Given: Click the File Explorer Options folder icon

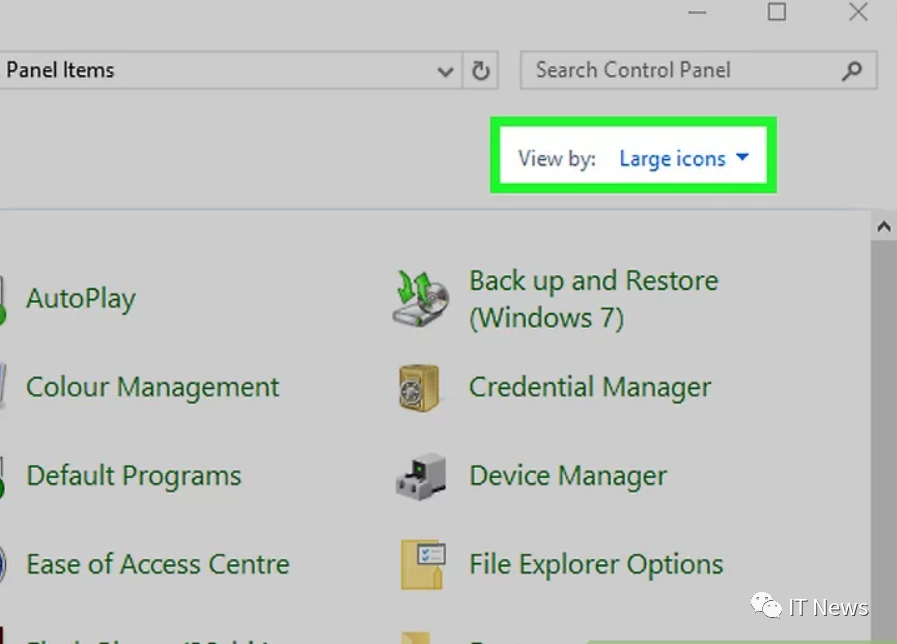Looking at the screenshot, I should [x=421, y=564].
